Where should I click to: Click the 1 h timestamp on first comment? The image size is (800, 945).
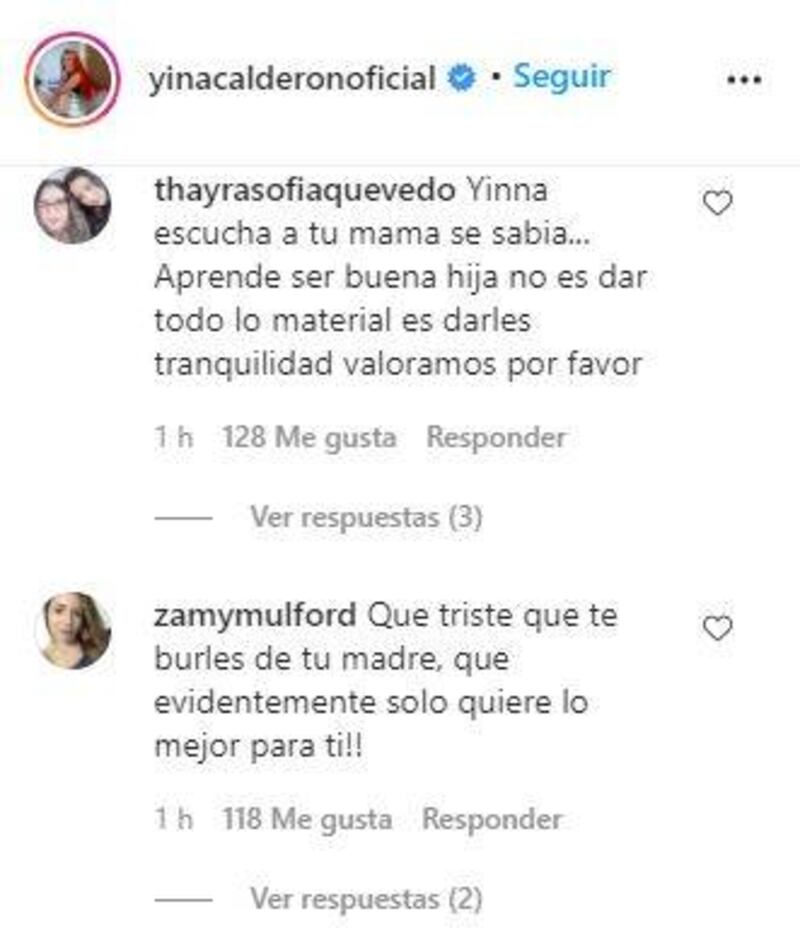tap(174, 438)
